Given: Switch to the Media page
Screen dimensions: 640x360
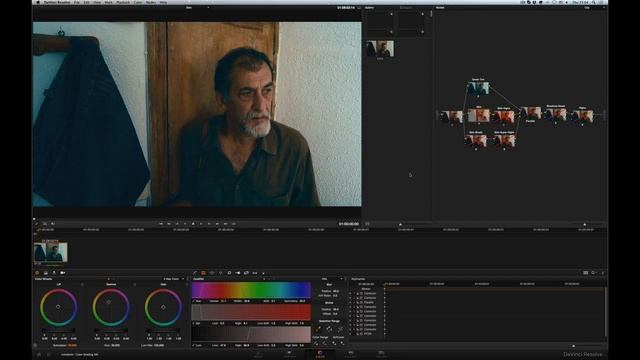Looking at the screenshot, I should coord(258,354).
